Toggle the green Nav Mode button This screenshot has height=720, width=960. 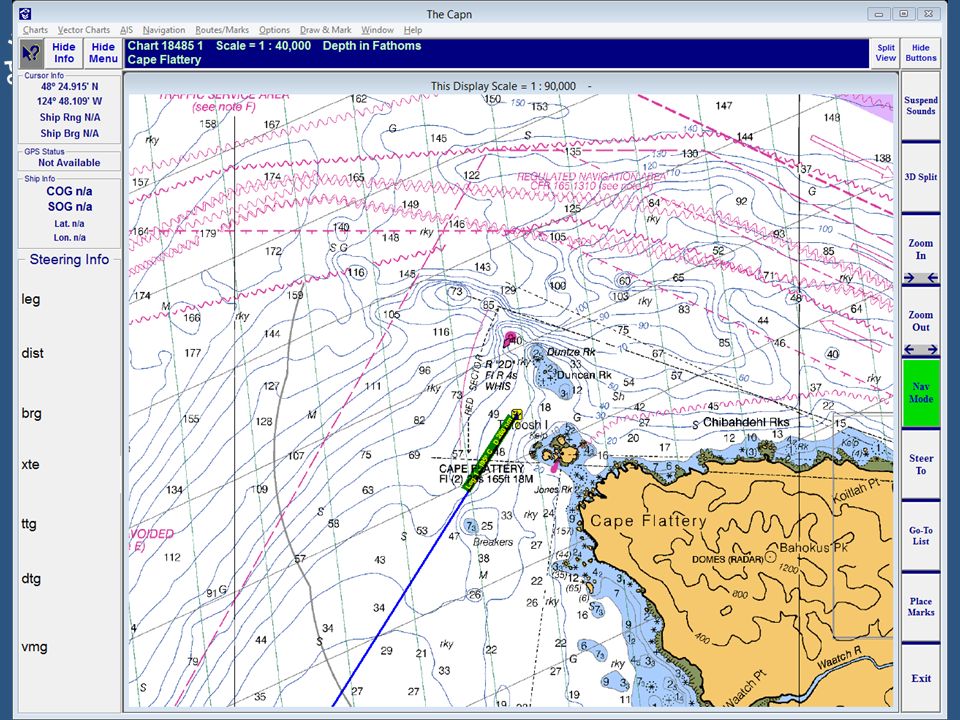(x=921, y=392)
